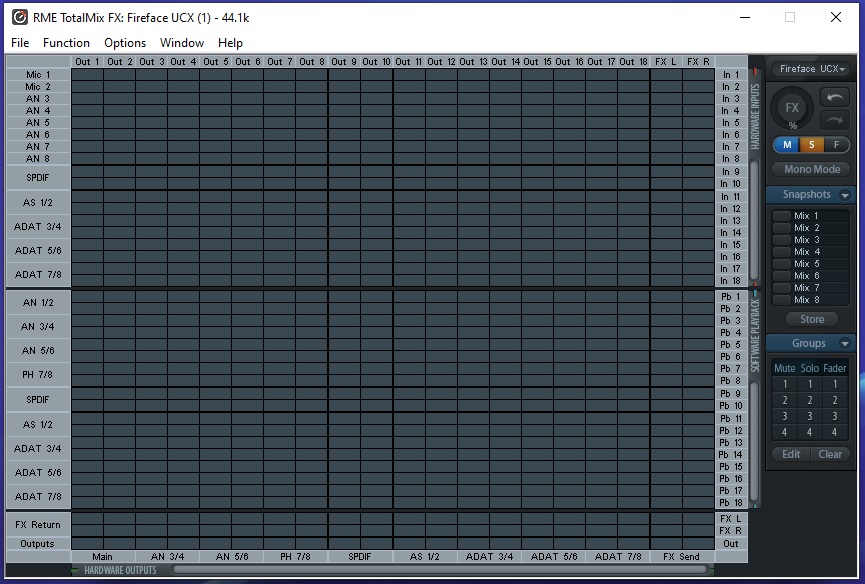Toggle the orange S global solo button
This screenshot has height=584, width=865.
tap(811, 144)
